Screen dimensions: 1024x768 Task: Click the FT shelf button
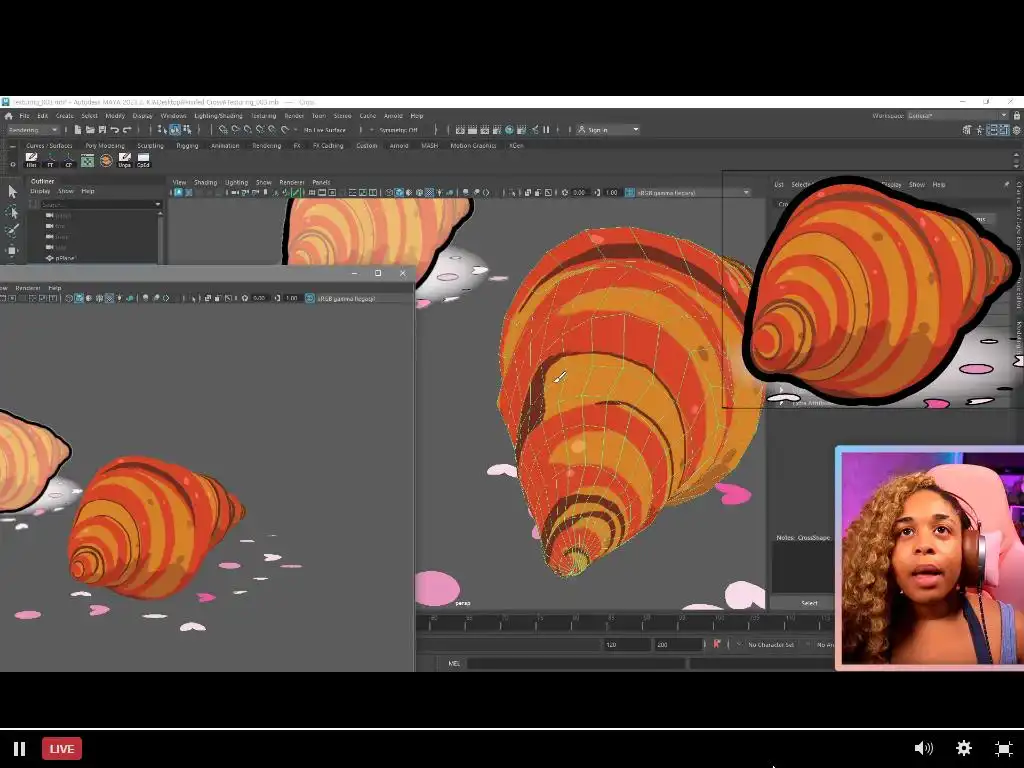(50, 160)
